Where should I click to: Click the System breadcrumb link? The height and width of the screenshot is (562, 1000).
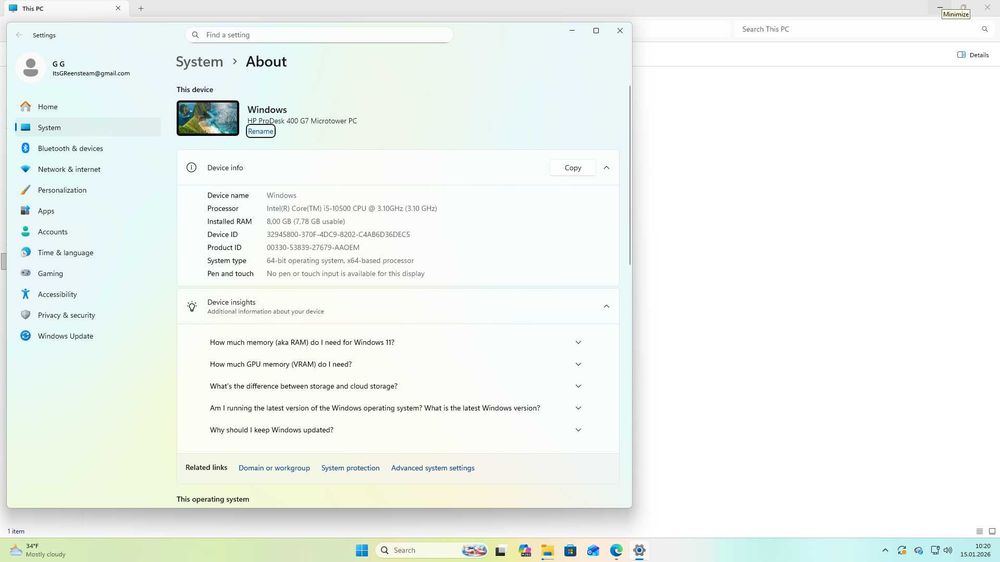click(x=200, y=62)
